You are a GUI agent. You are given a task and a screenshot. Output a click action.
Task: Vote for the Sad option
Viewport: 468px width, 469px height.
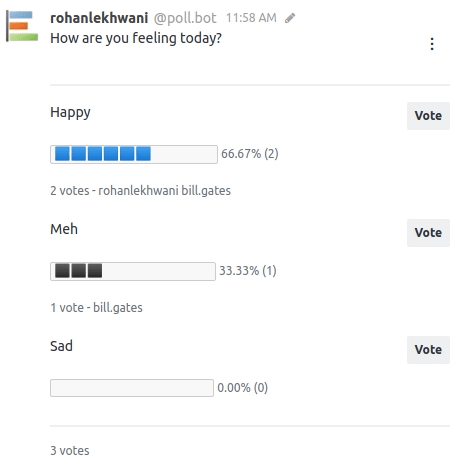[428, 350]
